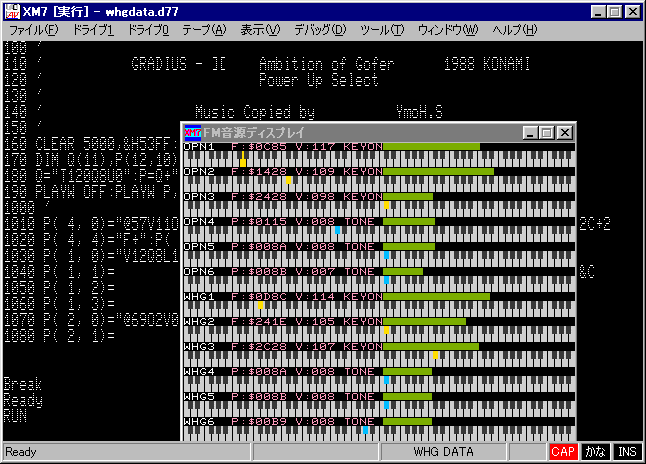
Task: Click the blue key marker on OPN4 keyboard
Action: (337, 230)
